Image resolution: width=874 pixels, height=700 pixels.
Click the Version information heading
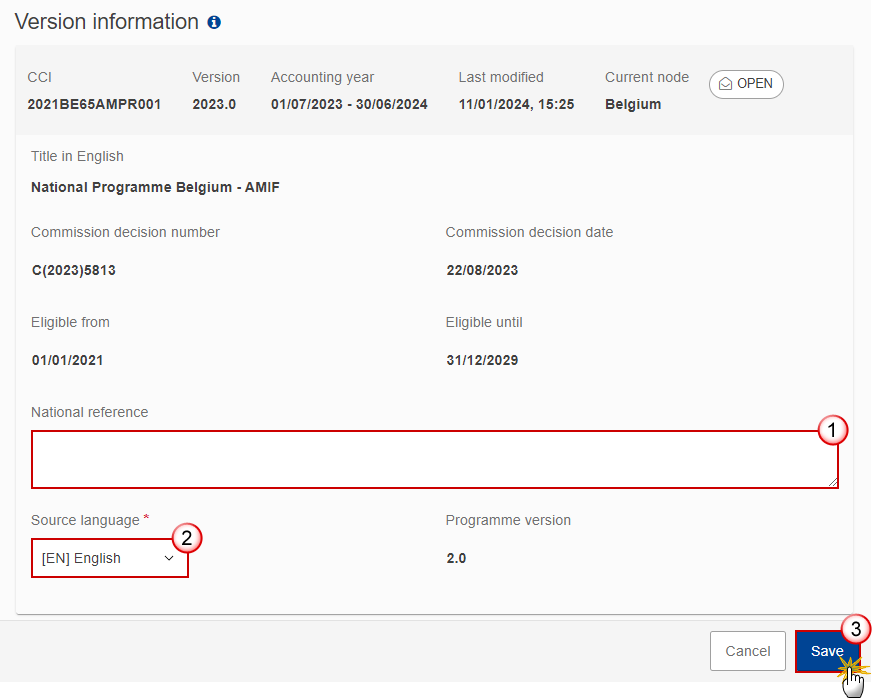pos(106,22)
